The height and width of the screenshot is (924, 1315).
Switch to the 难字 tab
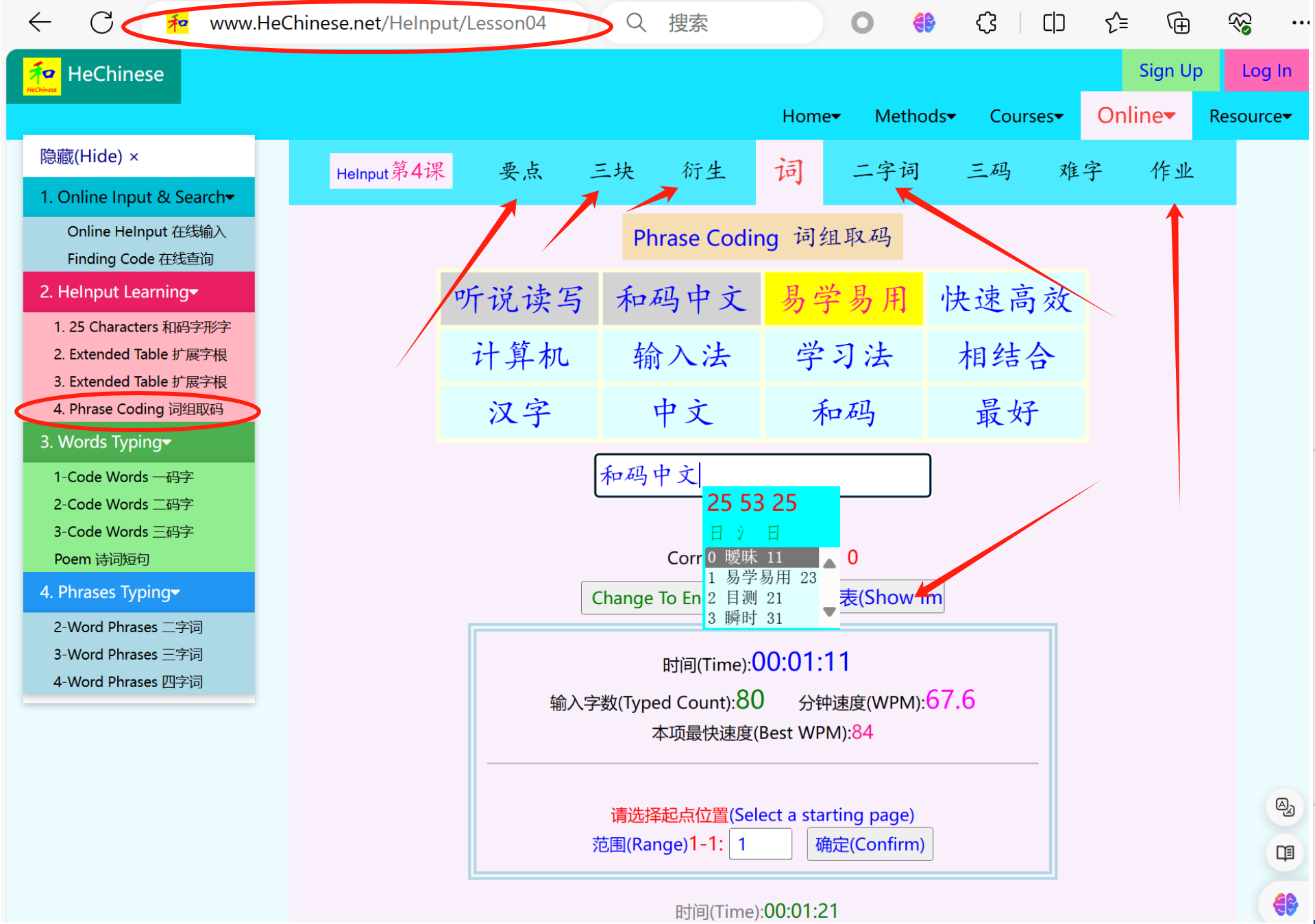[1081, 171]
